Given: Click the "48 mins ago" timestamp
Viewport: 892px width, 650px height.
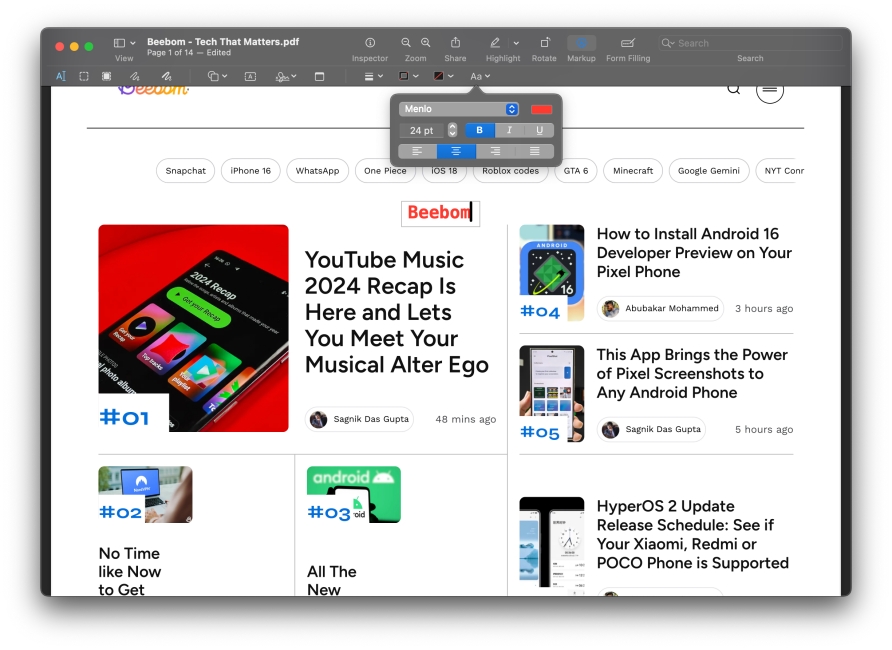Looking at the screenshot, I should point(466,419).
